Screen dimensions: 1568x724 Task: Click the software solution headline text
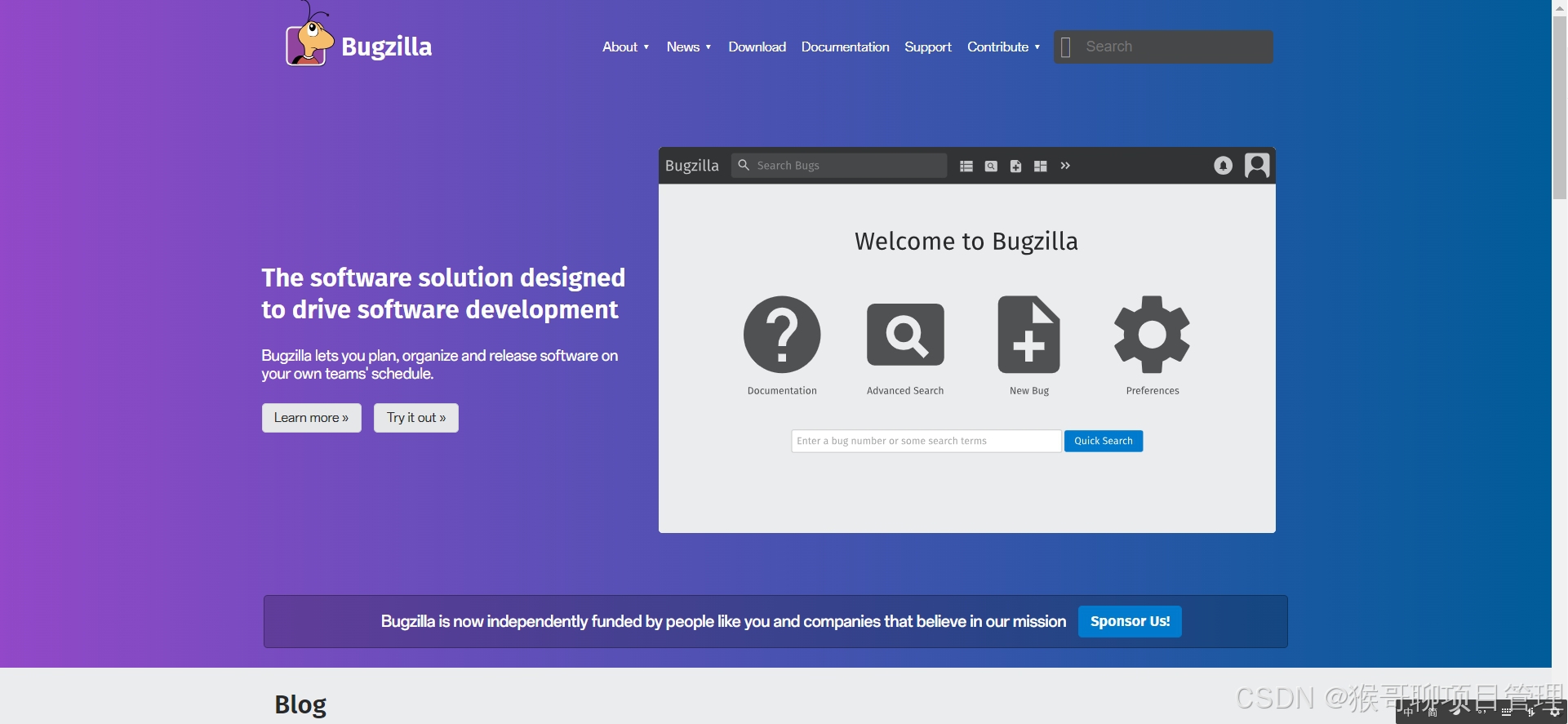443,293
